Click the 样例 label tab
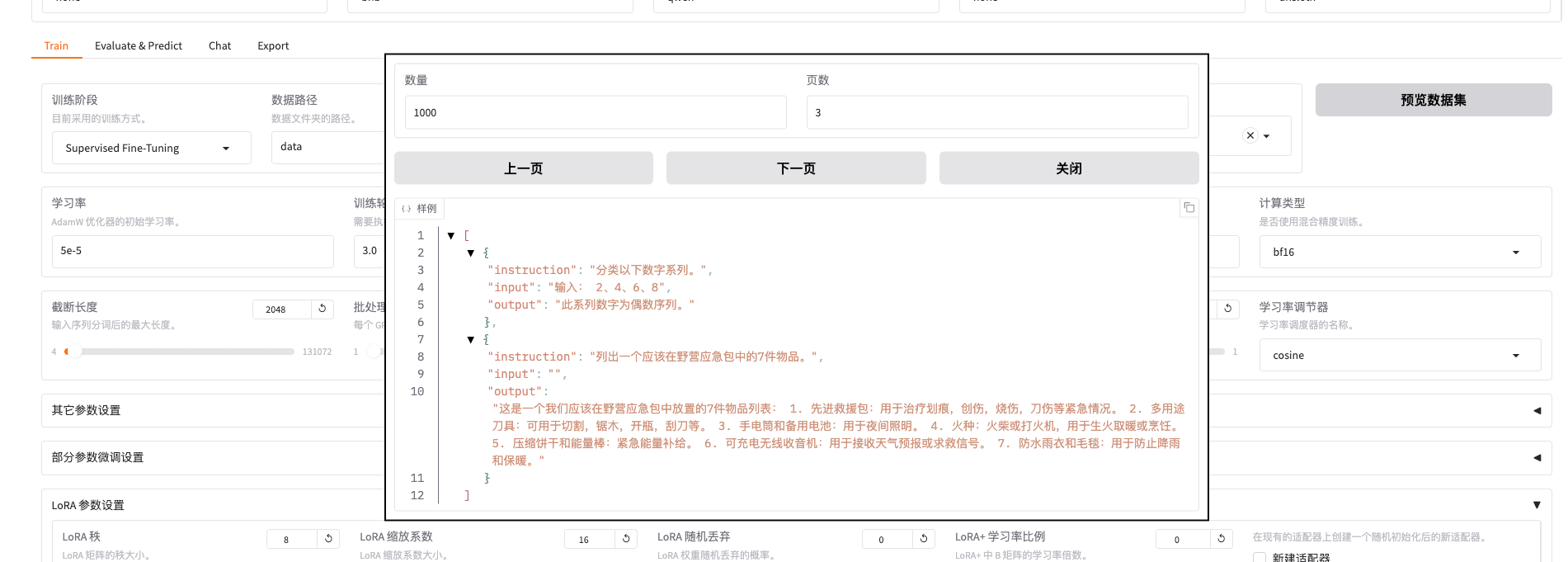The width and height of the screenshot is (1568, 562). pos(420,209)
